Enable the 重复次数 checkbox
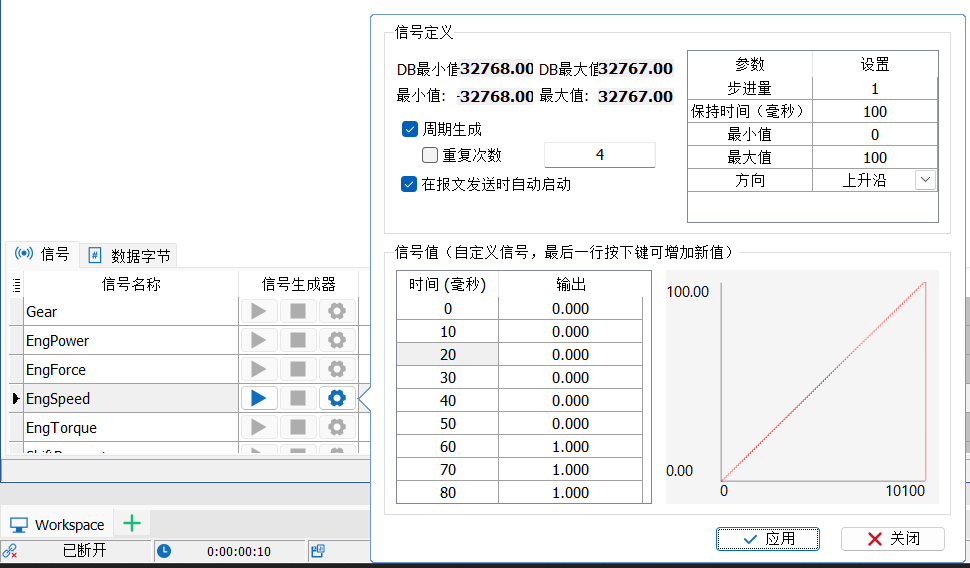Viewport: 970px width, 568px height. click(x=429, y=155)
